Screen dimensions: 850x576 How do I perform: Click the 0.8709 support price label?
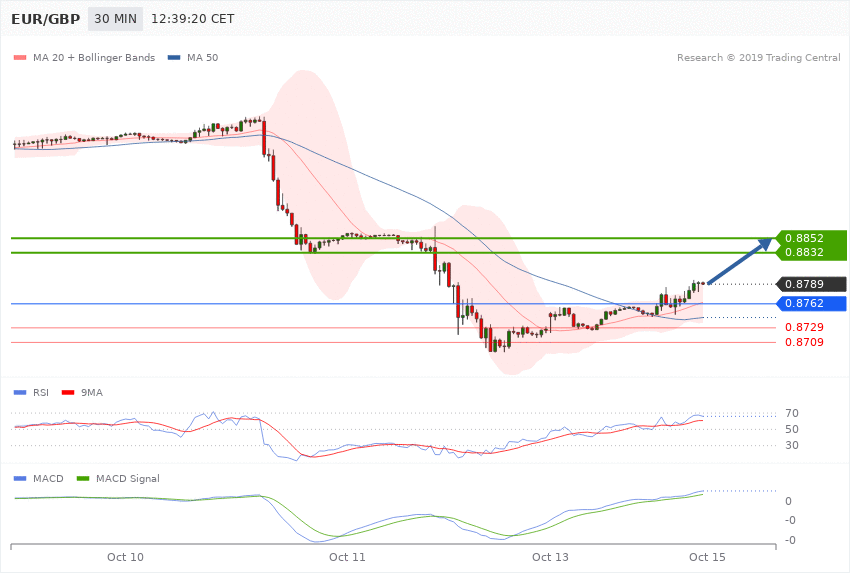[x=804, y=342]
